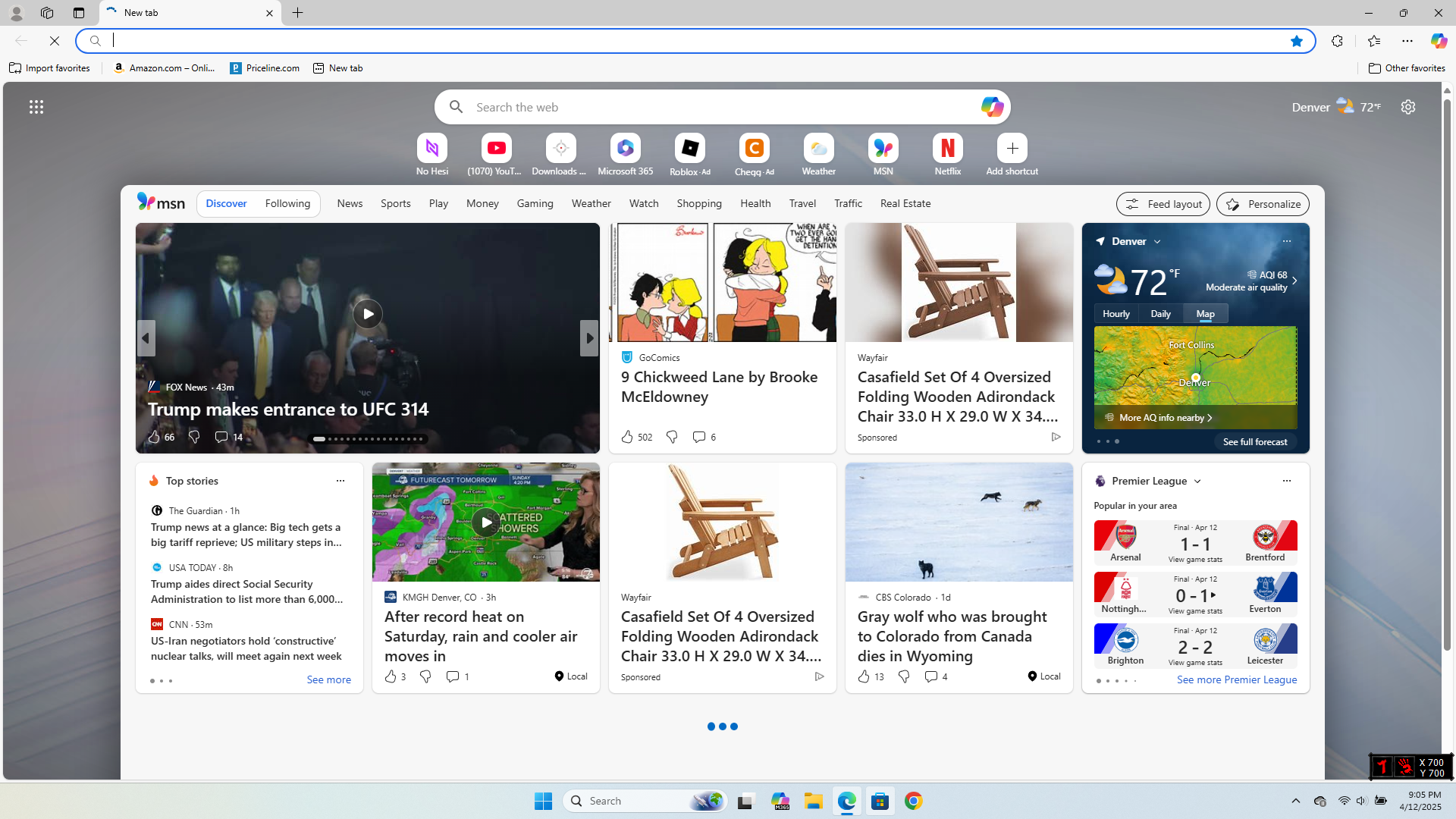Open See full forecast link
The height and width of the screenshot is (819, 1456).
pos(1255,442)
